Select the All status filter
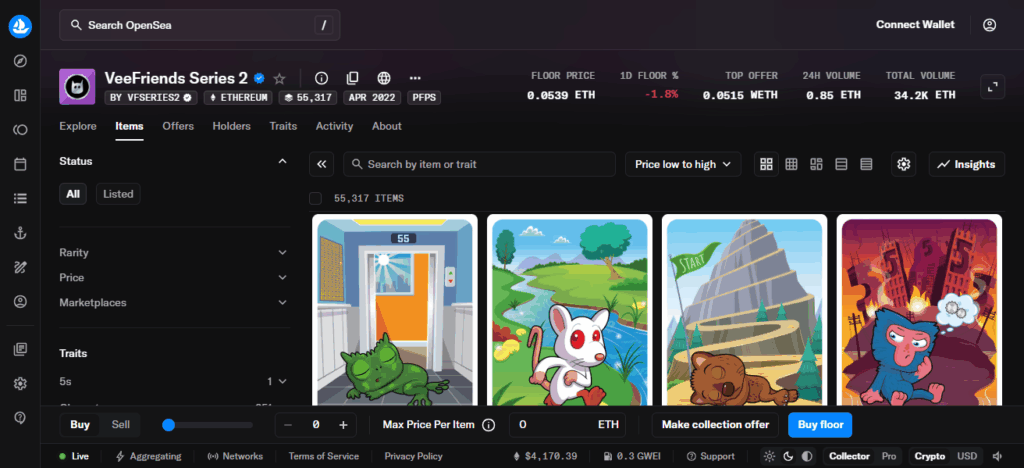The height and width of the screenshot is (468, 1024). [73, 194]
